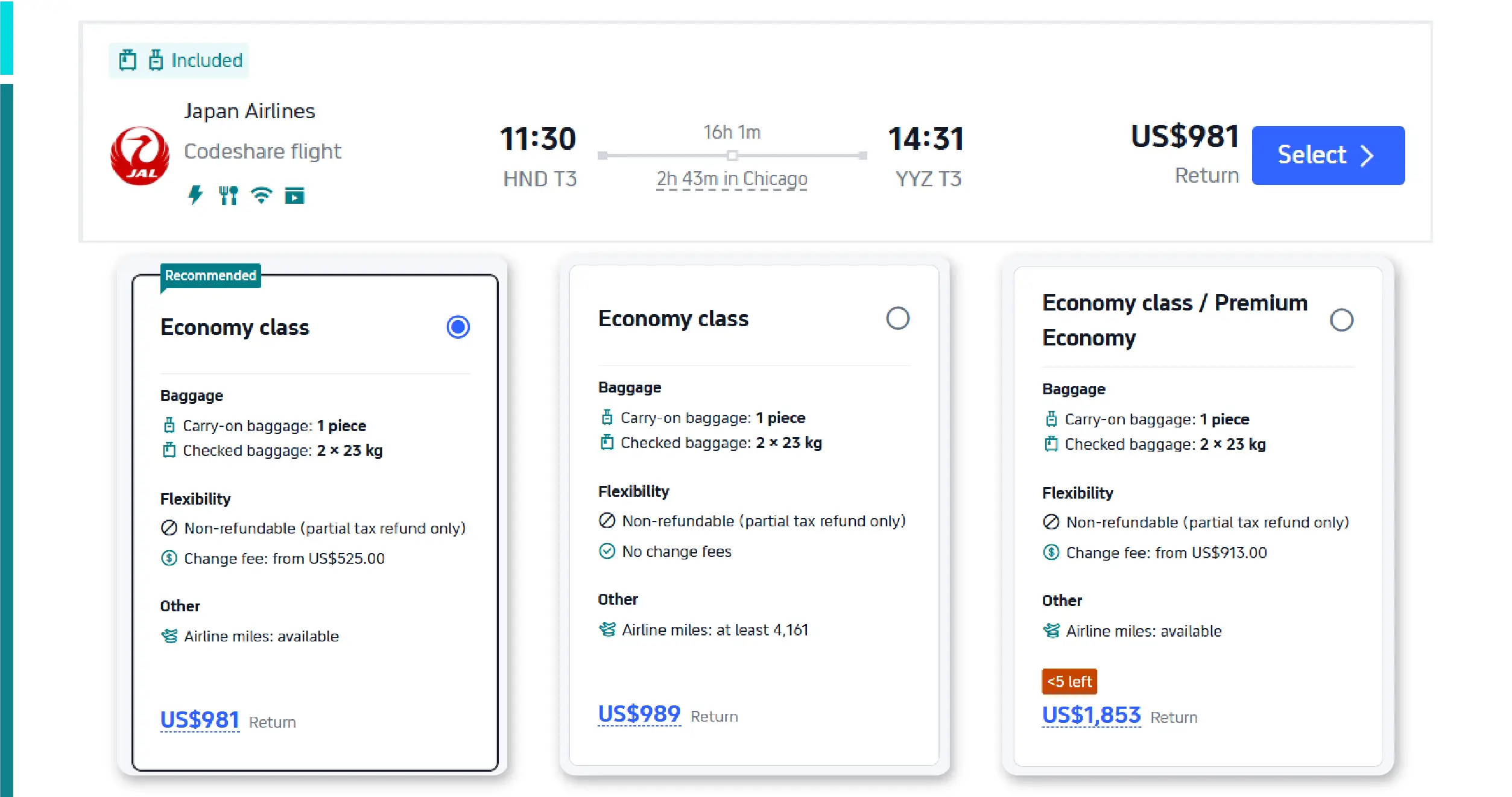The width and height of the screenshot is (1512, 797).
Task: Open the US$1,853 Return price breakdown
Action: pos(1092,716)
